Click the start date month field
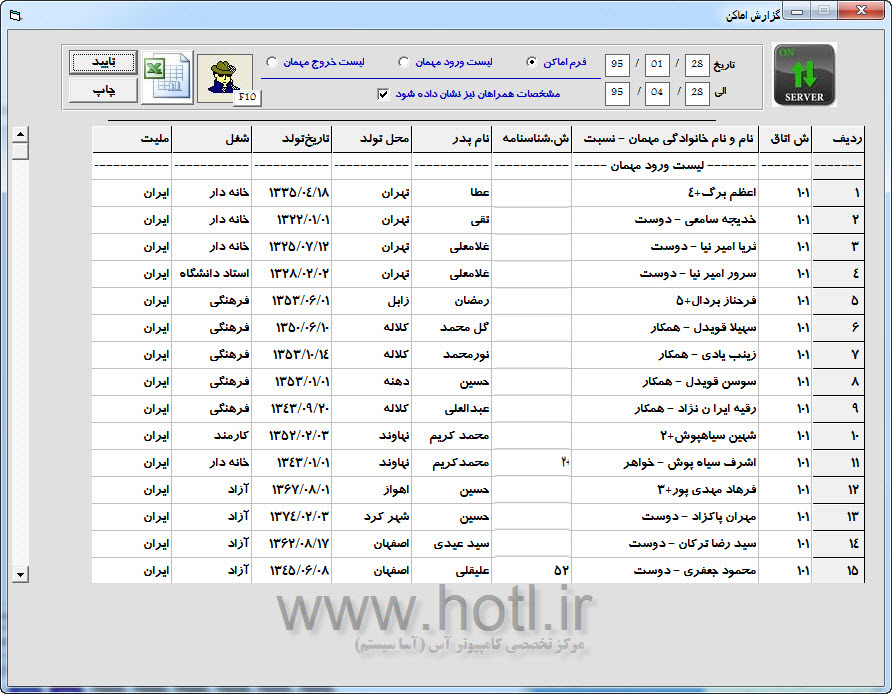Viewport: 892px width, 694px height. click(x=657, y=65)
